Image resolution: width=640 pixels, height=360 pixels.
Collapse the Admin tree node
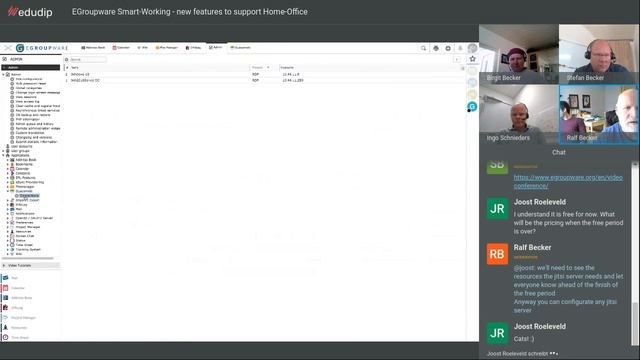coord(3,75)
